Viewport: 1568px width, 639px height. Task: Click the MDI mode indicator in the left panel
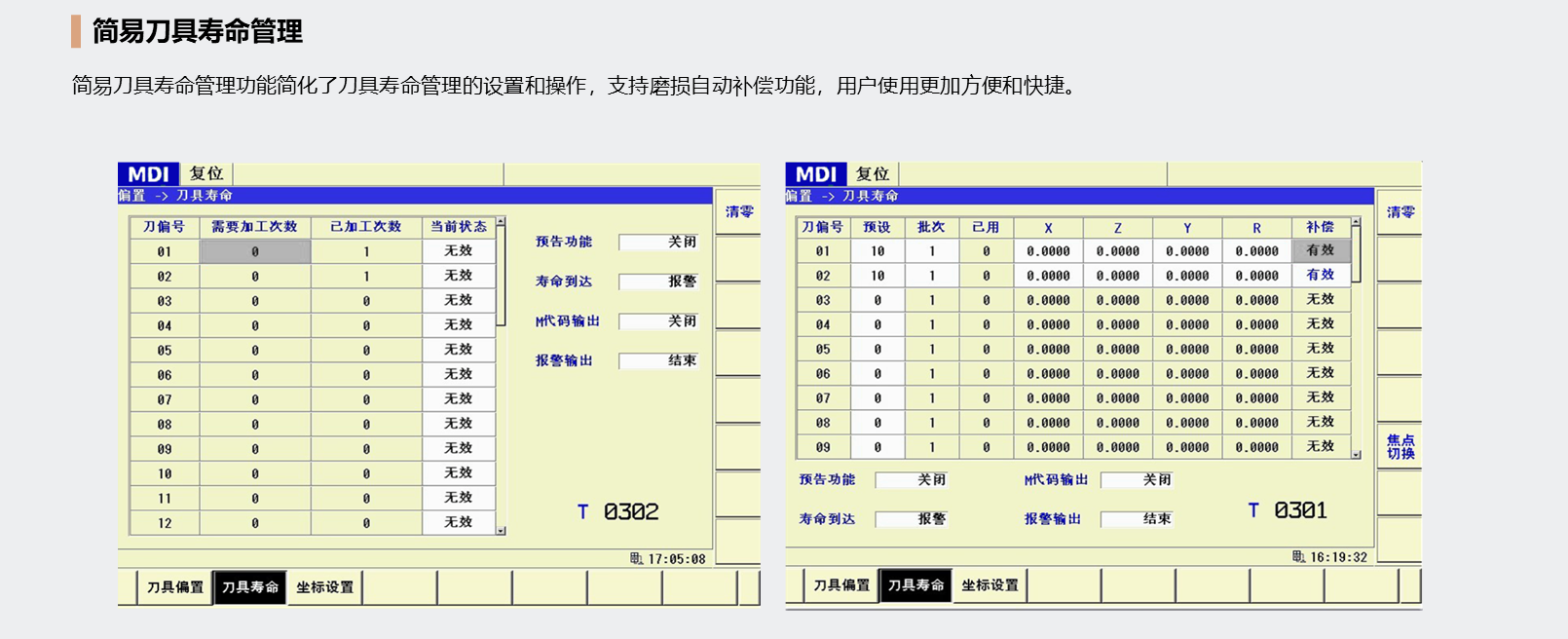click(148, 174)
